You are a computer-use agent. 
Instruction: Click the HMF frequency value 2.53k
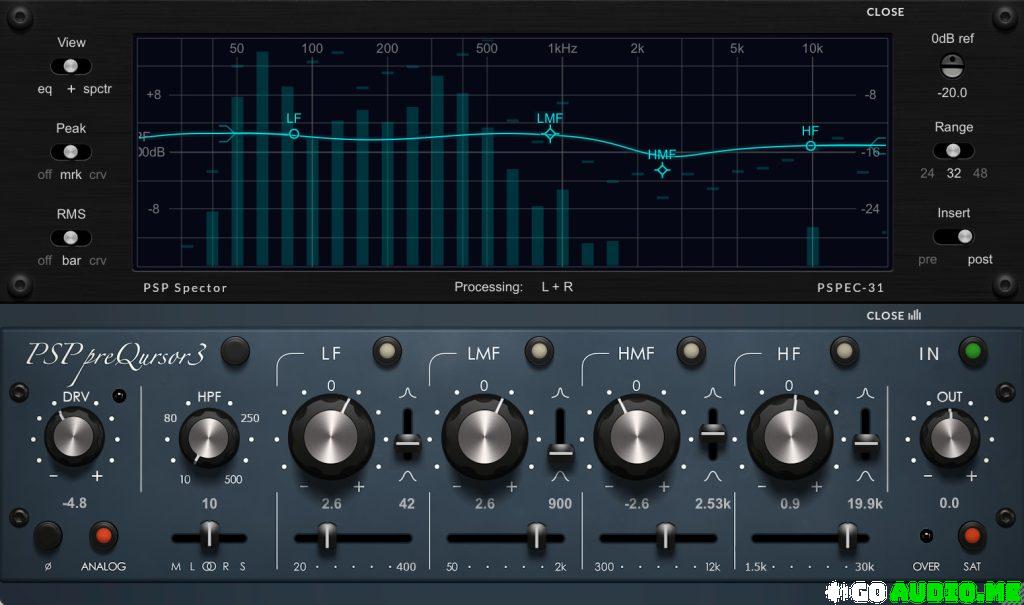click(x=712, y=504)
